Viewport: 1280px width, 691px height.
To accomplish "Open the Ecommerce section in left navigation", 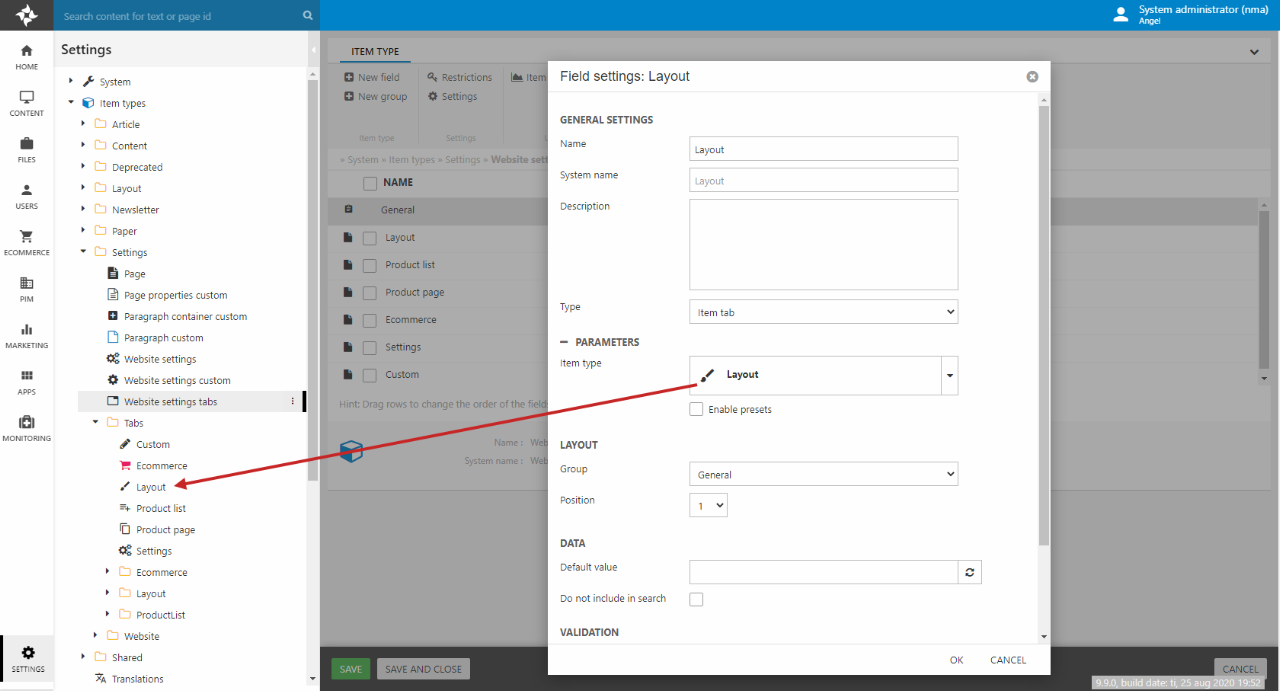I will 27,243.
